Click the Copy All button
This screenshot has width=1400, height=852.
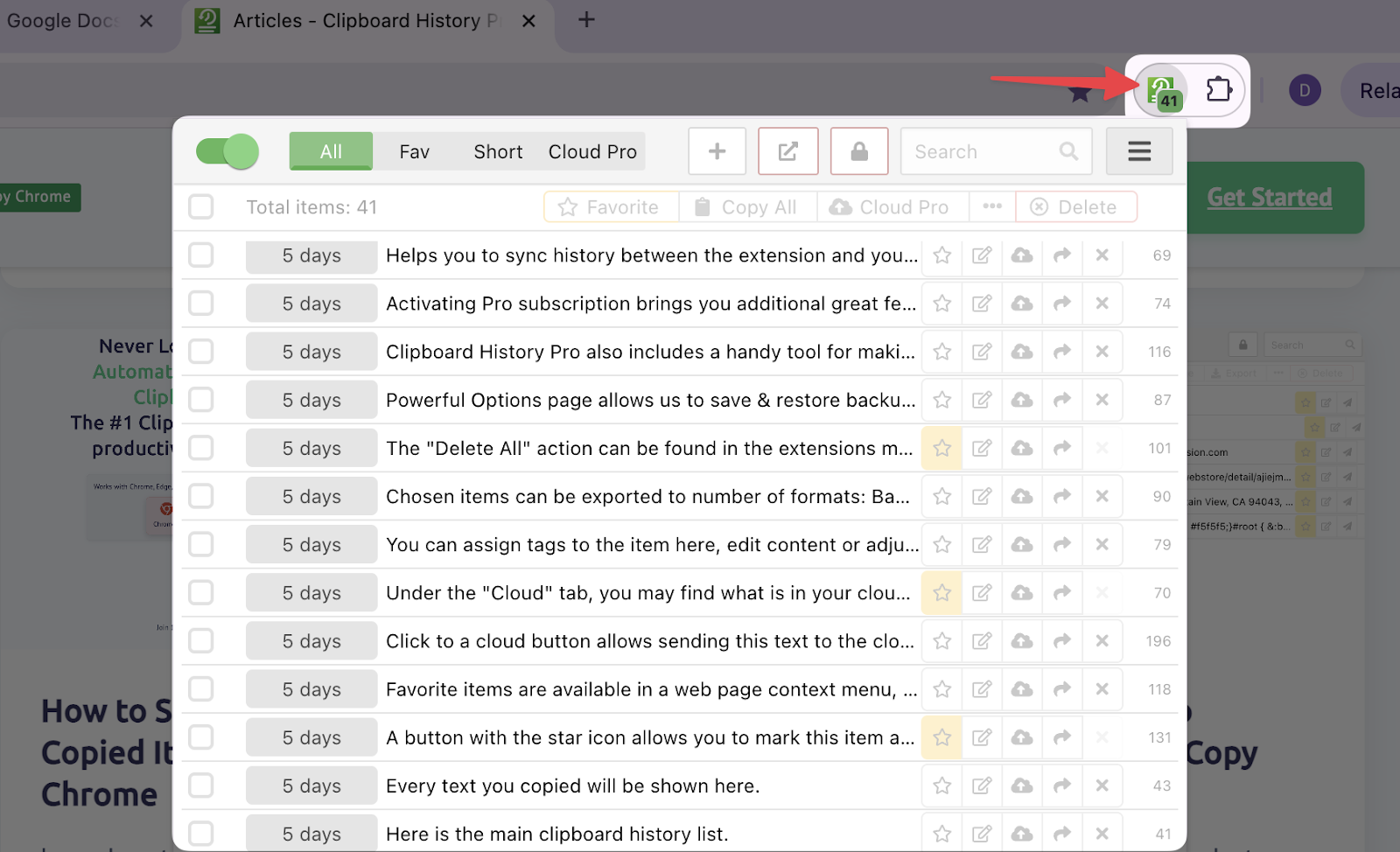(748, 207)
